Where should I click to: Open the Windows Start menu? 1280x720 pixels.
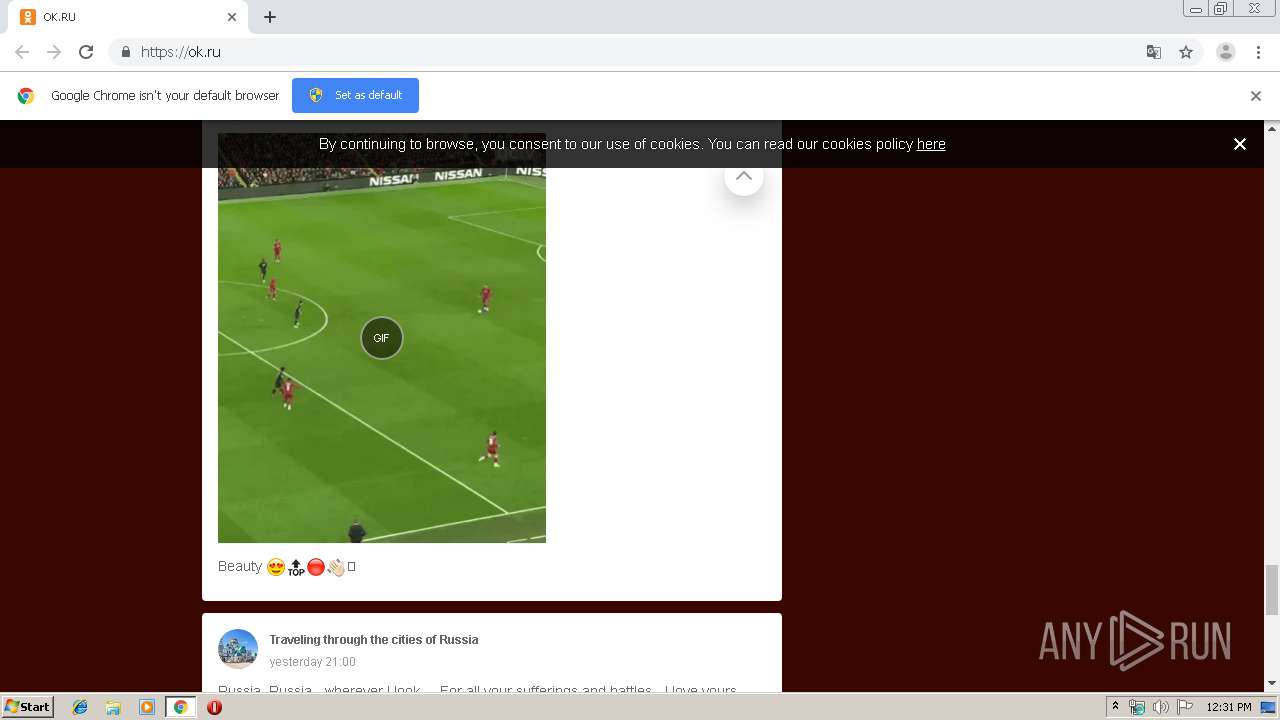pyautogui.click(x=27, y=707)
